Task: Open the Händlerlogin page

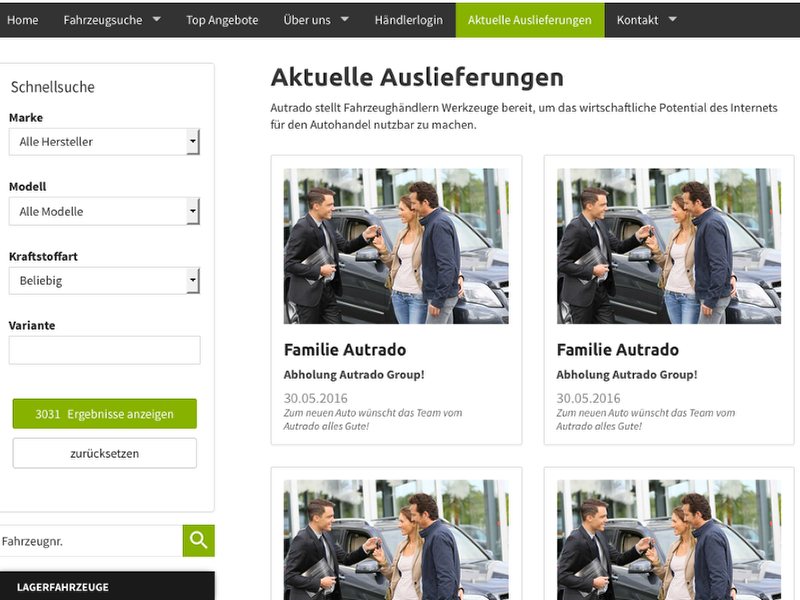Action: coord(410,19)
